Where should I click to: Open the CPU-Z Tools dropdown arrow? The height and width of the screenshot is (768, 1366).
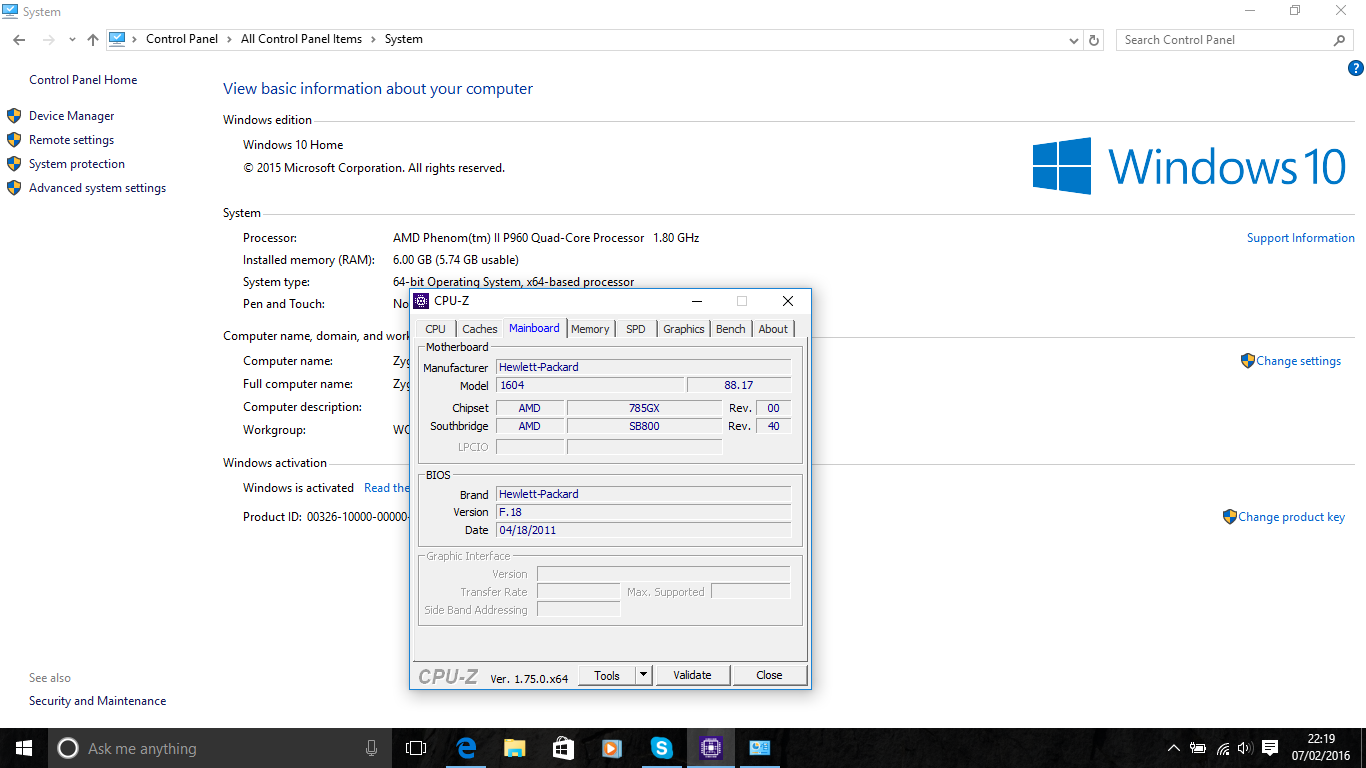pos(644,675)
